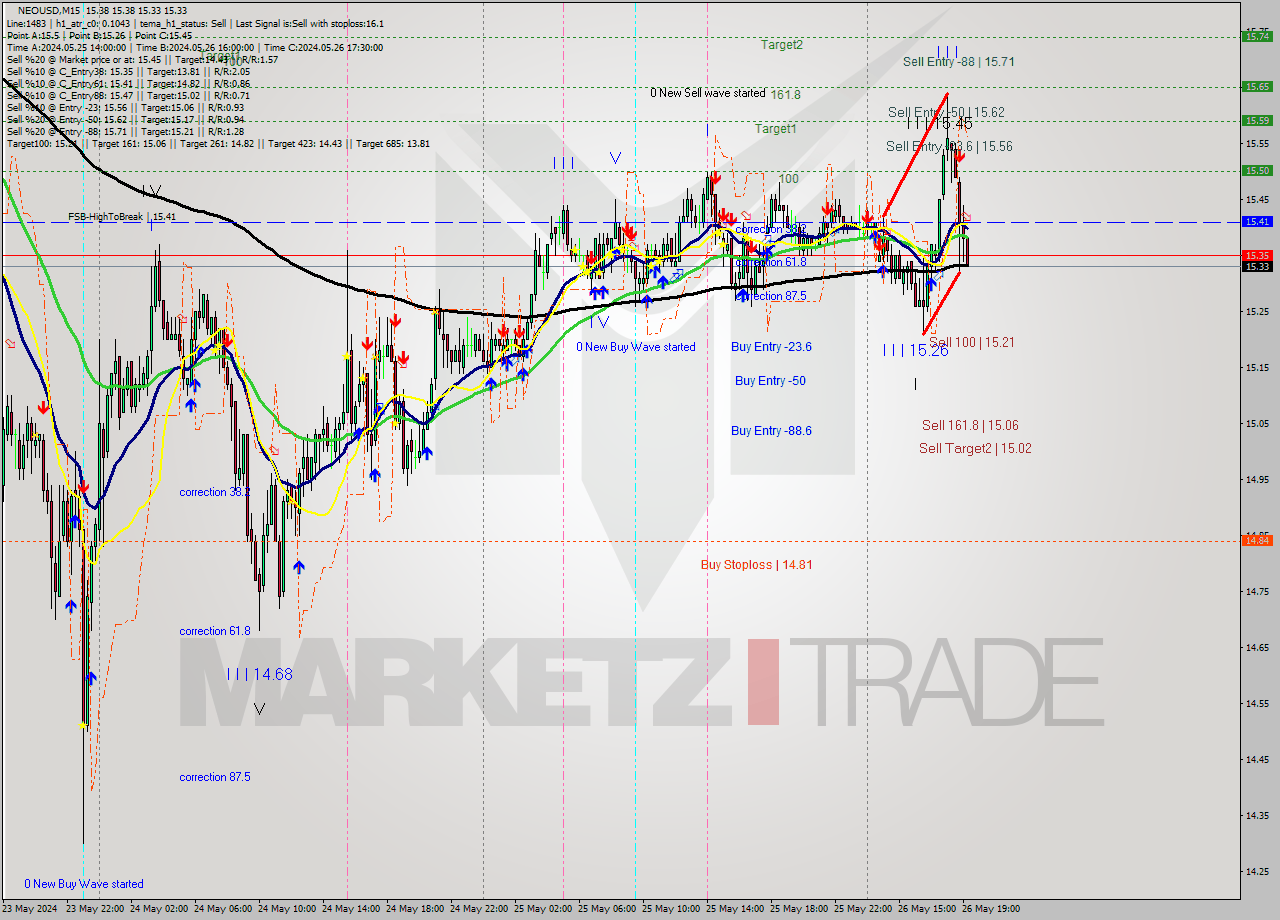Click the '24 May 10:00' time label

[x=288, y=909]
